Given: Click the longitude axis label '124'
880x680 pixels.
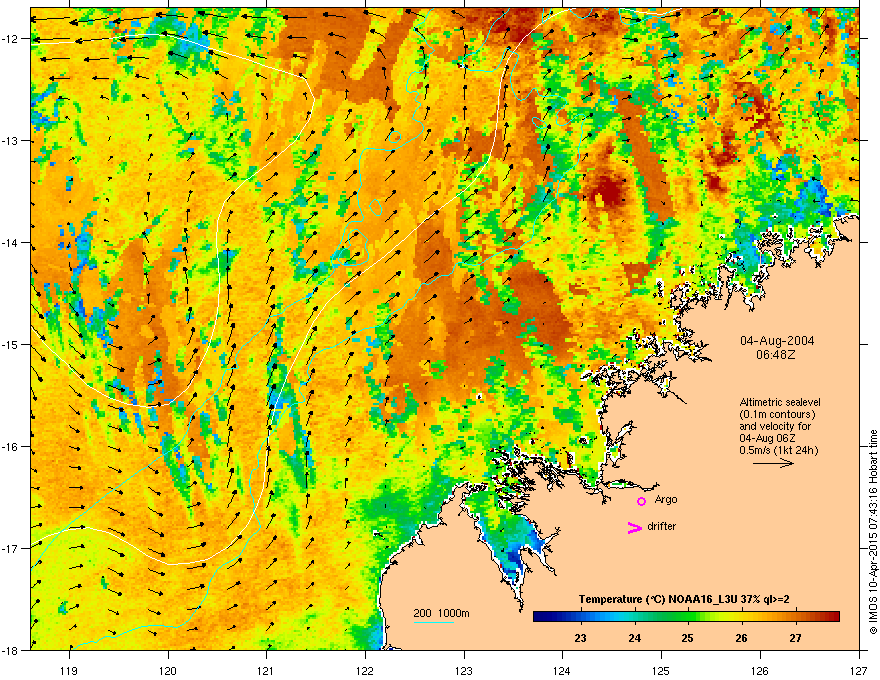Looking at the screenshot, I should (x=563, y=670).
